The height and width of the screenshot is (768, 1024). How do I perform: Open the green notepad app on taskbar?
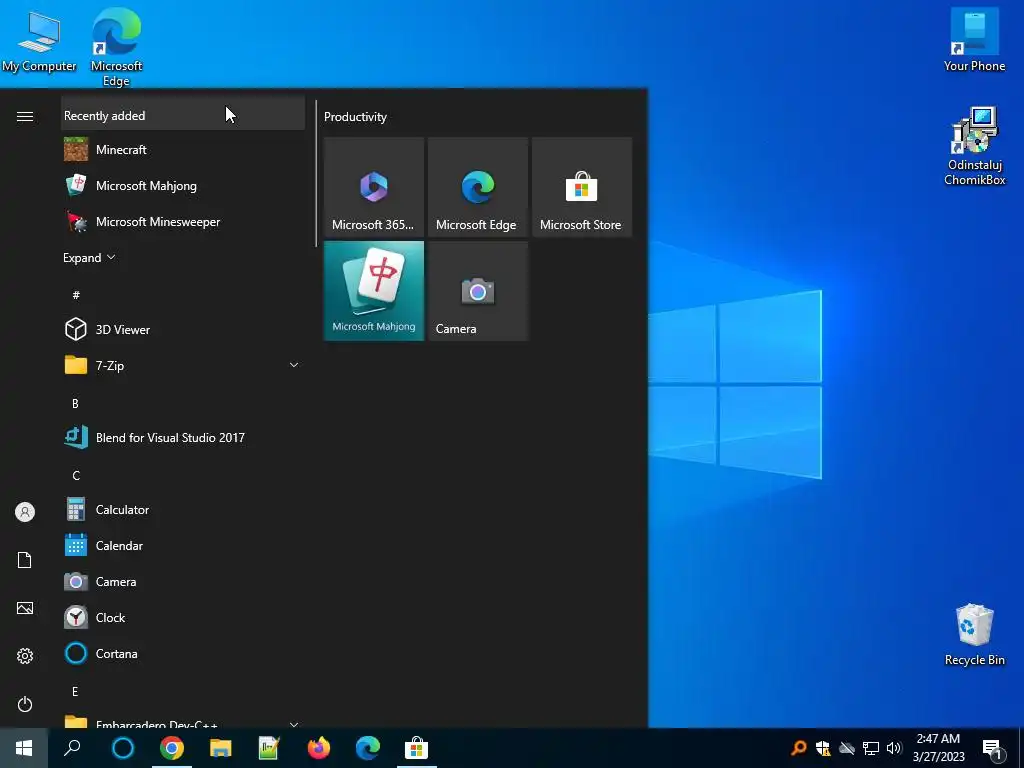(269, 748)
